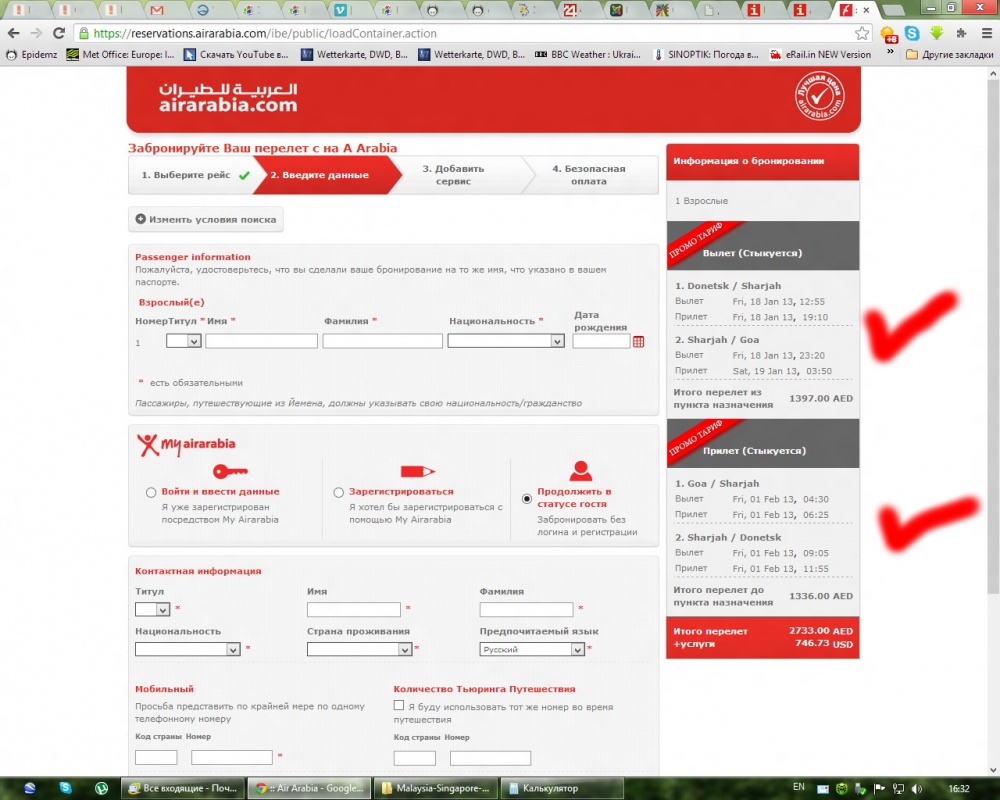Open the 'Предпочитаемый язык' language dropdown
This screenshot has width=1000, height=800.
(532, 649)
